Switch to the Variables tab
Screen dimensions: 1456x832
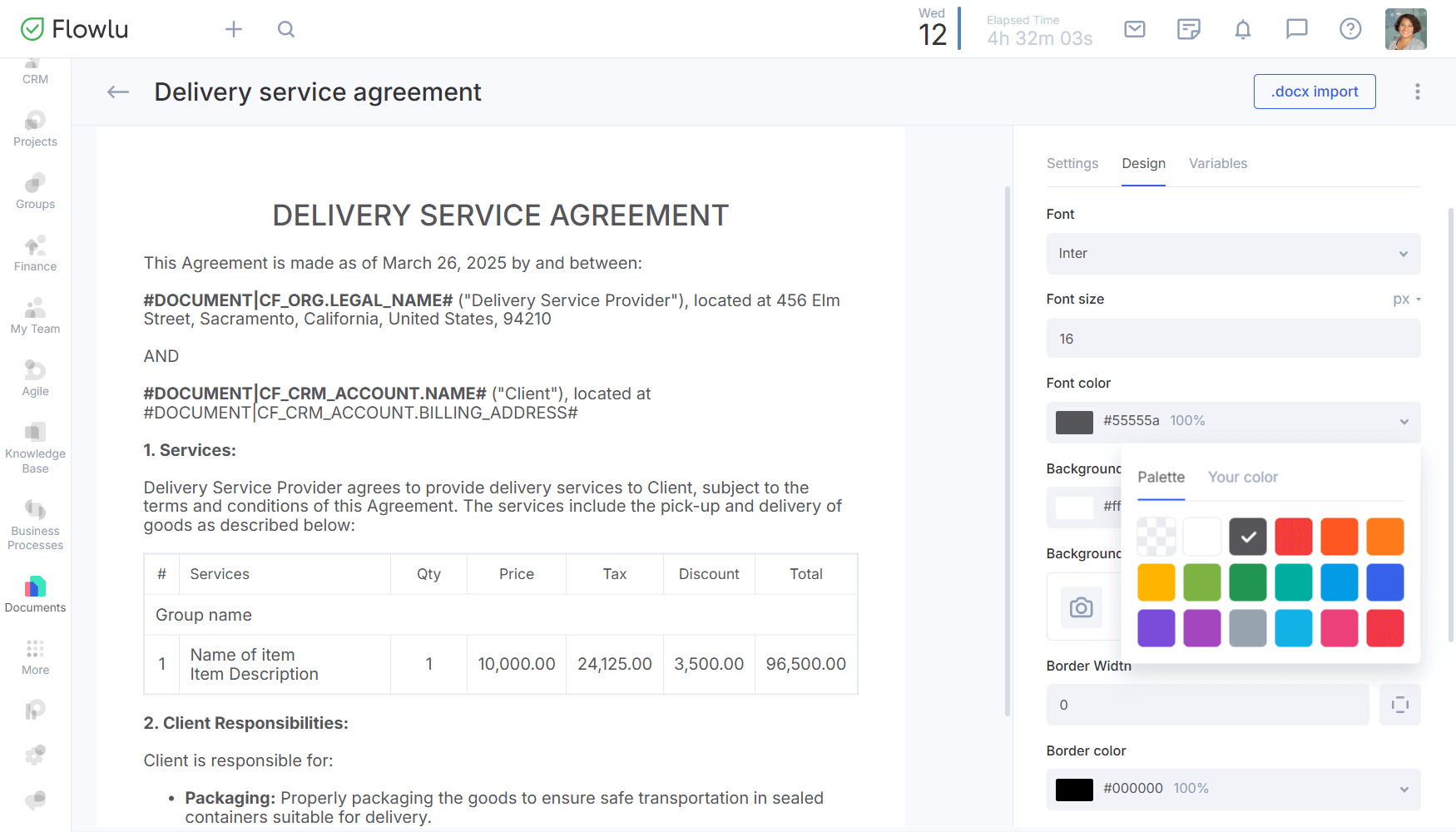click(1218, 163)
